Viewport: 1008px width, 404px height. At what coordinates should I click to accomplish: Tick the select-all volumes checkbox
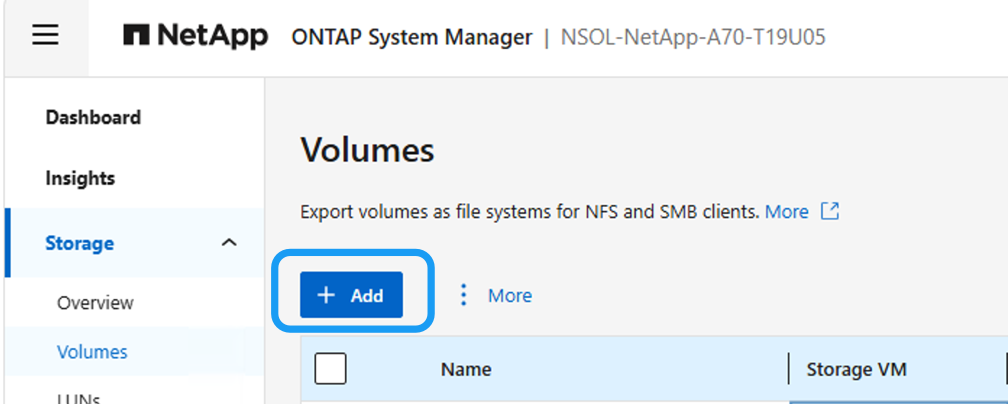tap(330, 369)
